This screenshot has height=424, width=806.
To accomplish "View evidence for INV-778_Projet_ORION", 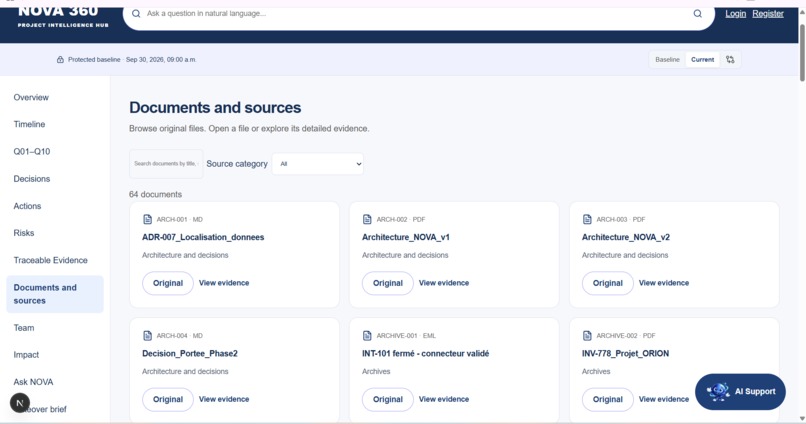I will coord(664,399).
